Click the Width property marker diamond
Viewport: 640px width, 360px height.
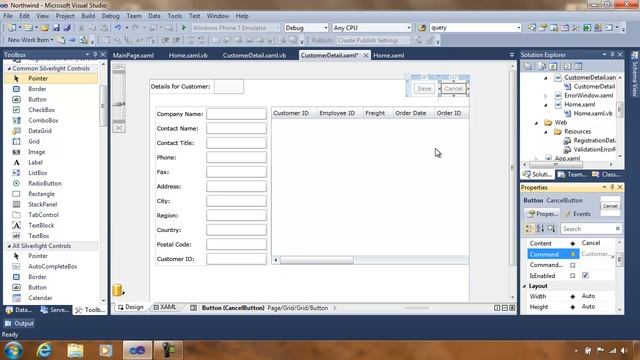[x=573, y=296]
